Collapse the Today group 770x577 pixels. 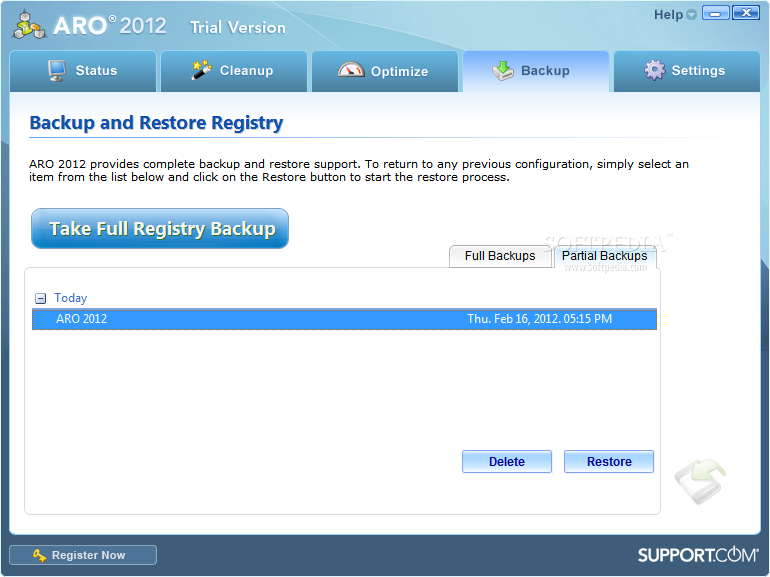click(40, 298)
